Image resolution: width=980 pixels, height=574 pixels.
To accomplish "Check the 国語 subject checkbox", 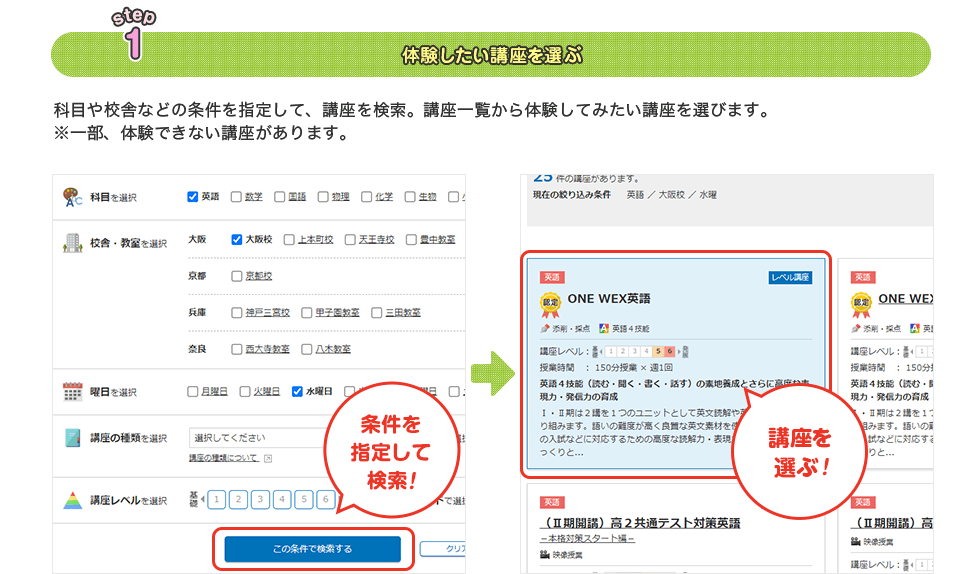I will click(279, 196).
